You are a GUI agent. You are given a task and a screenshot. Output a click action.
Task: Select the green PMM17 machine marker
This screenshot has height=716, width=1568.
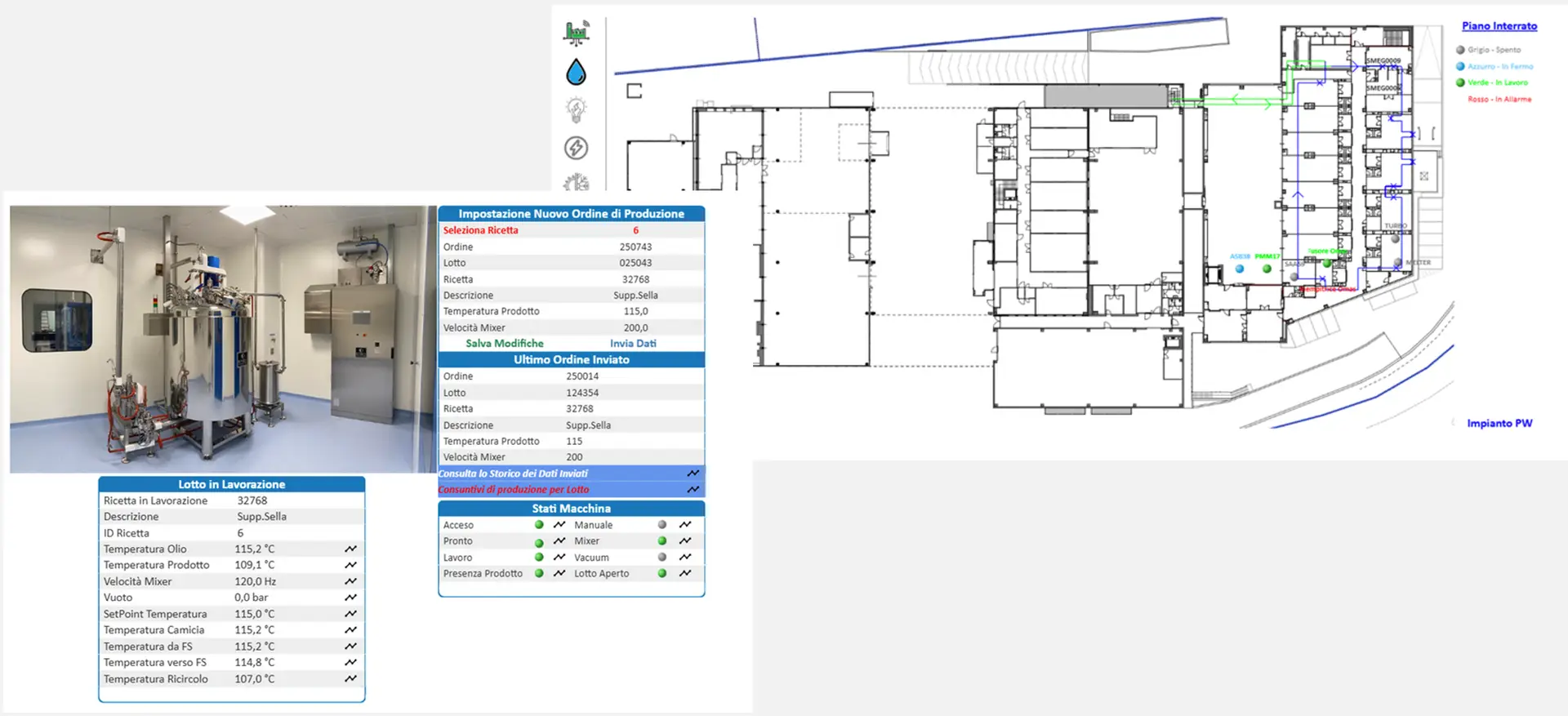pos(1267,269)
